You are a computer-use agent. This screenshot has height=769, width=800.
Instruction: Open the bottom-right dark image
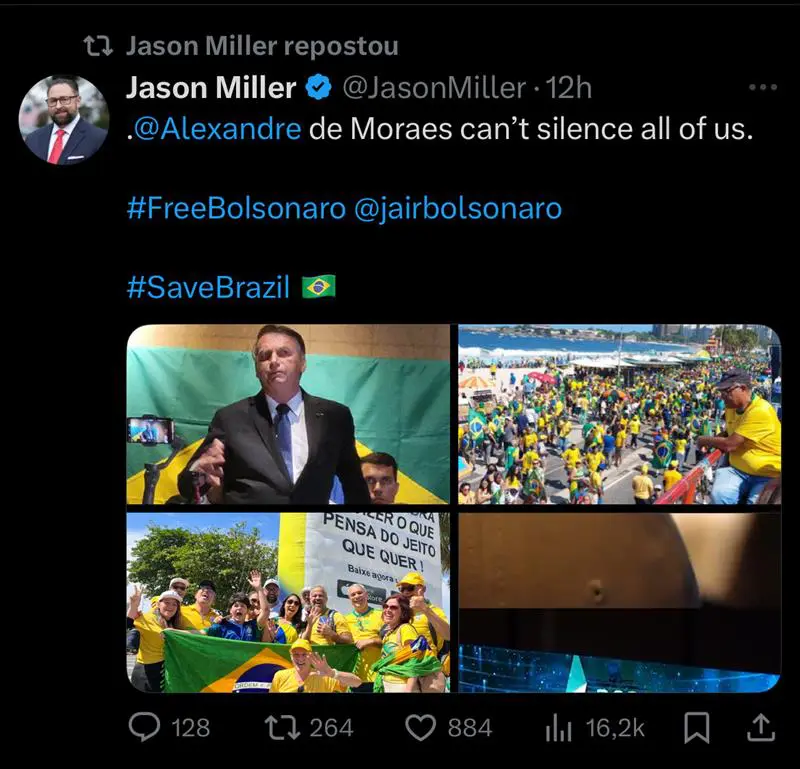[x=619, y=602]
